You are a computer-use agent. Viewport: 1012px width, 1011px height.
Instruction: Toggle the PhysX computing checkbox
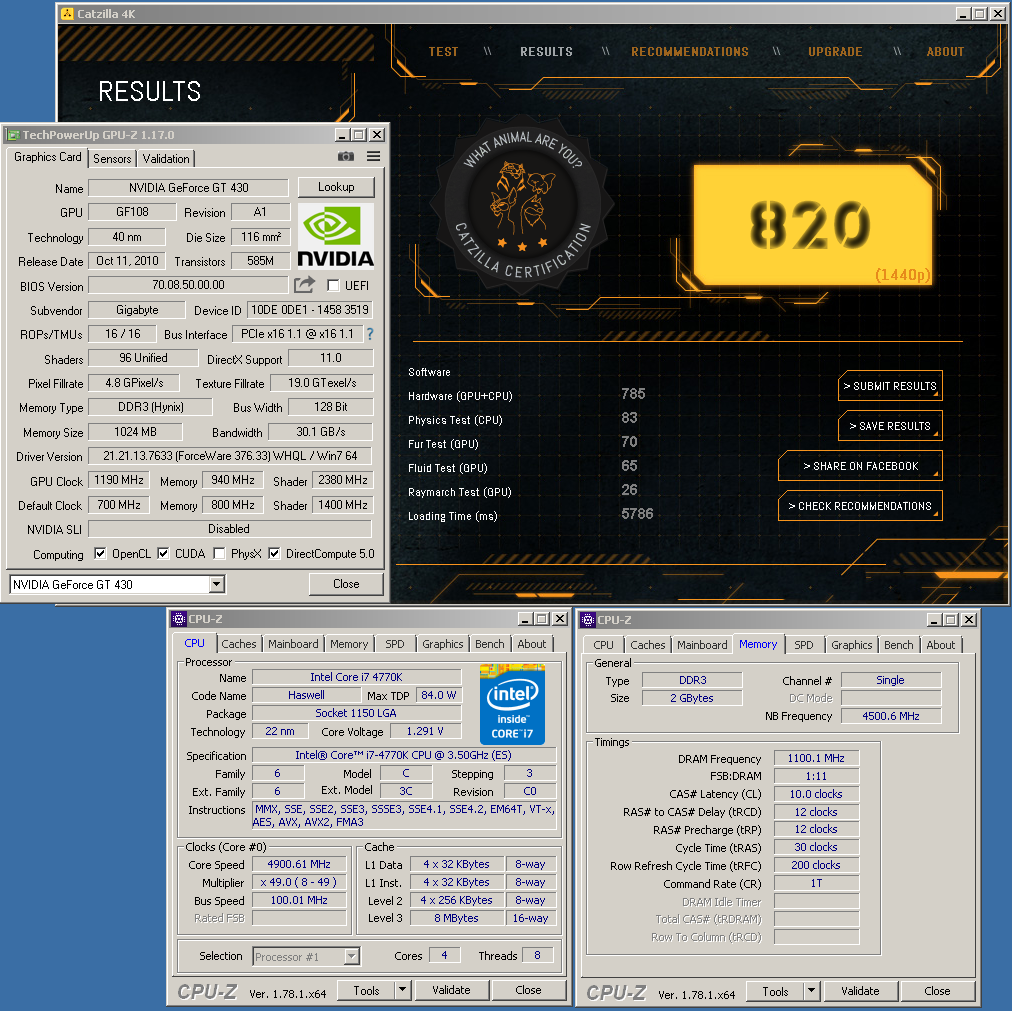219,553
